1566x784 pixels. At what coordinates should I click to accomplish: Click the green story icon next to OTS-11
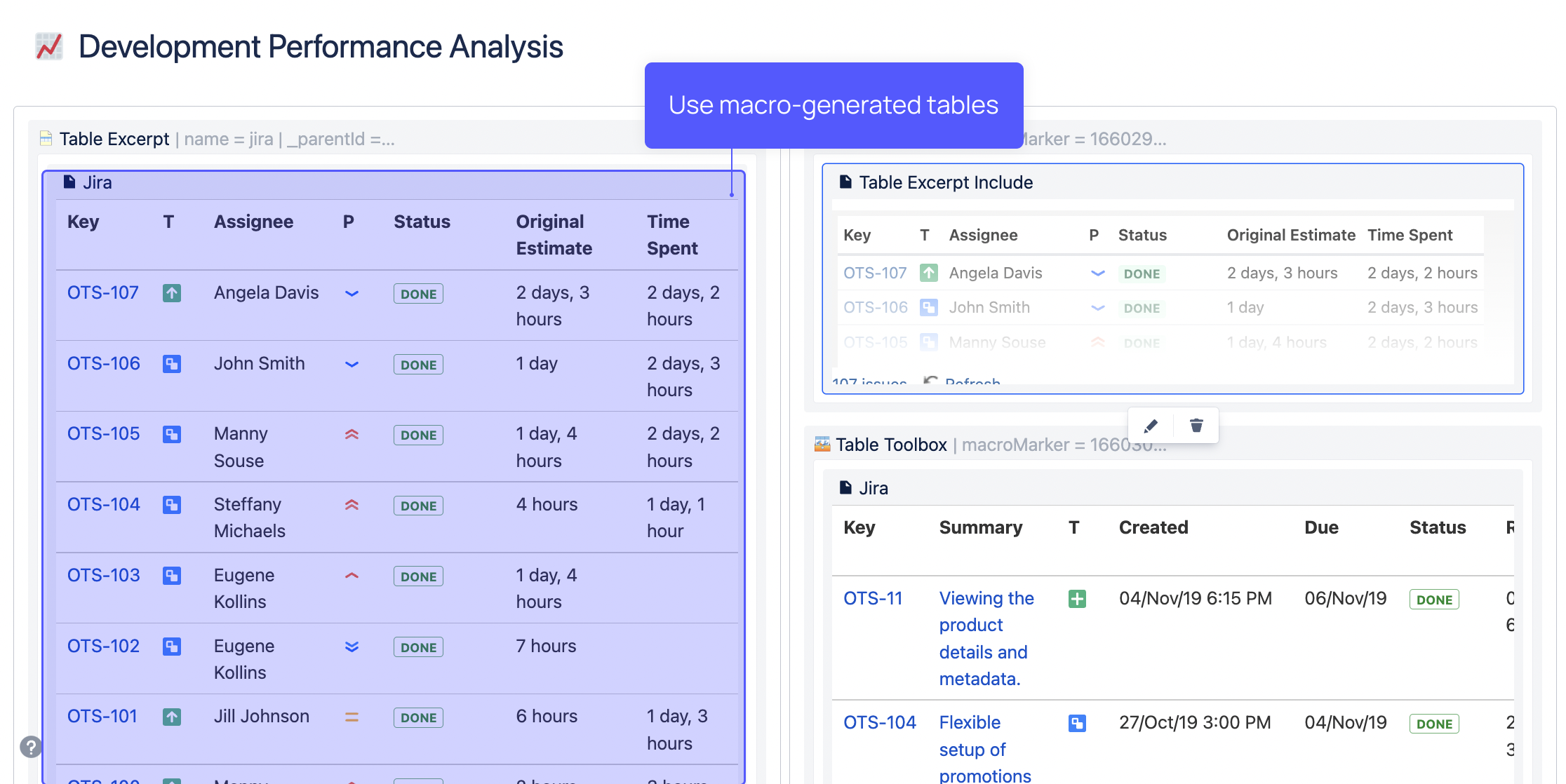[1077, 599]
